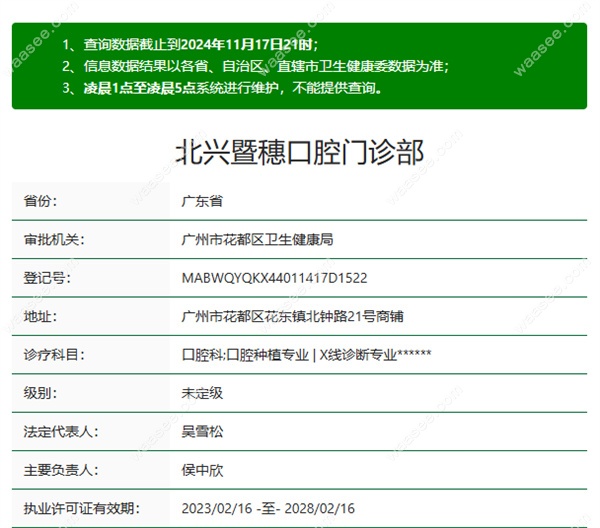The height and width of the screenshot is (528, 600).
Task: Click the 主要负责人 field label
Action: [x=61, y=470]
